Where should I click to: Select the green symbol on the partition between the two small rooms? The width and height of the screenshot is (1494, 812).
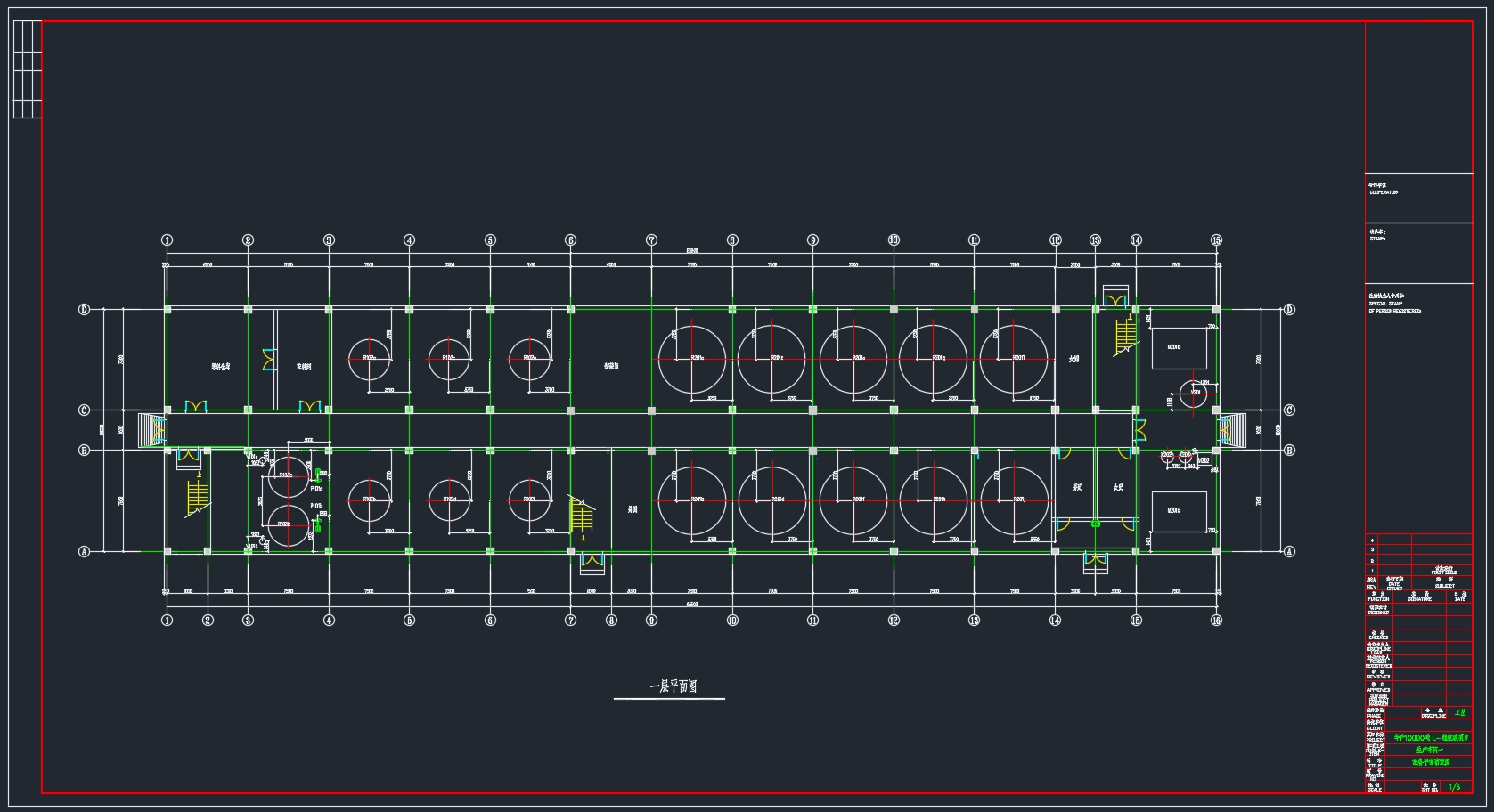pyautogui.click(x=1096, y=524)
